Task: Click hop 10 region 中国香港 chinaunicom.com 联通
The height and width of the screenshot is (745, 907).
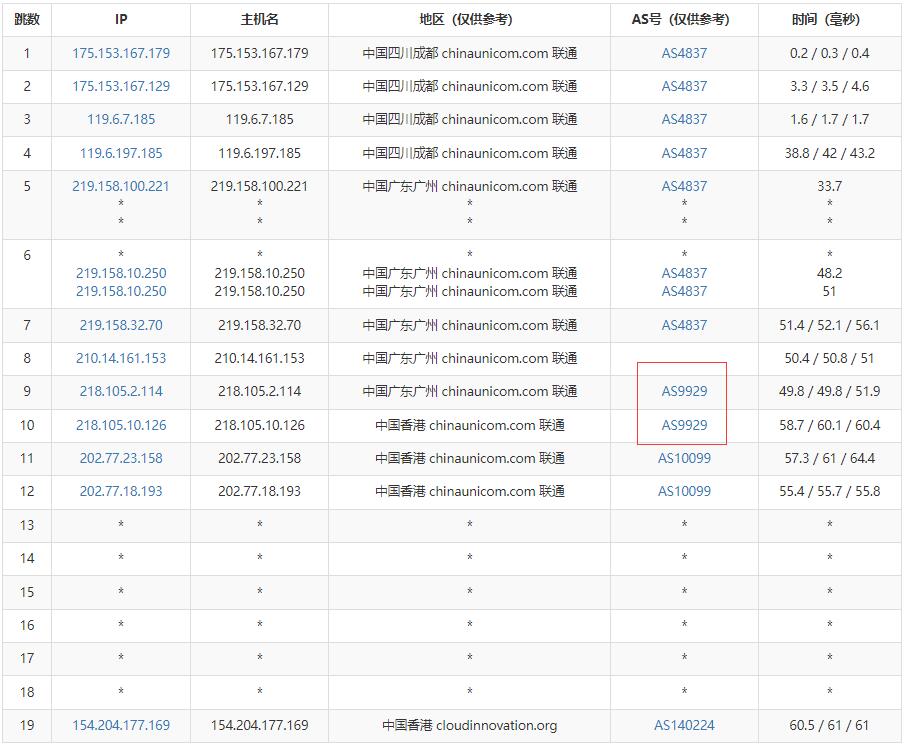Action: coord(470,425)
